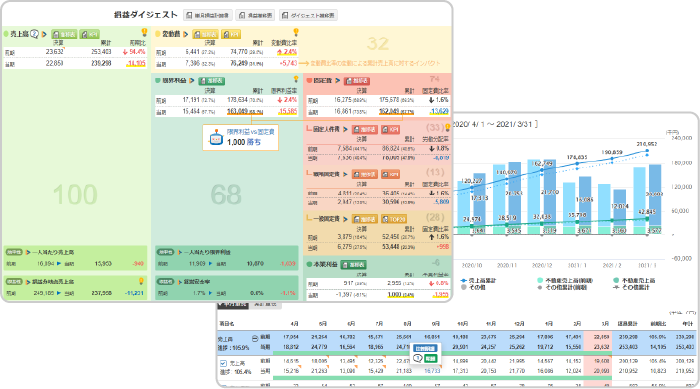Viewport: 700px width, 389px height.
Task: Expand the 固定人件費 section arrow
Action: [346, 130]
